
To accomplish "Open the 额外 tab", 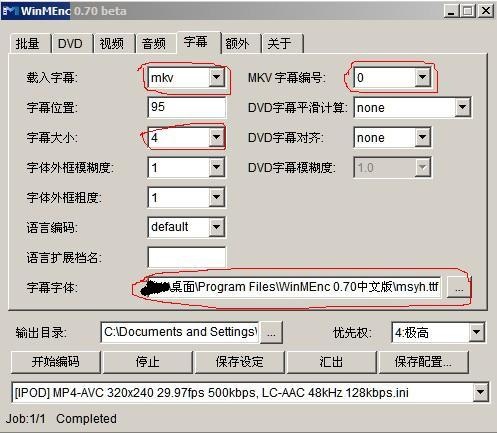I will [x=241, y=43].
